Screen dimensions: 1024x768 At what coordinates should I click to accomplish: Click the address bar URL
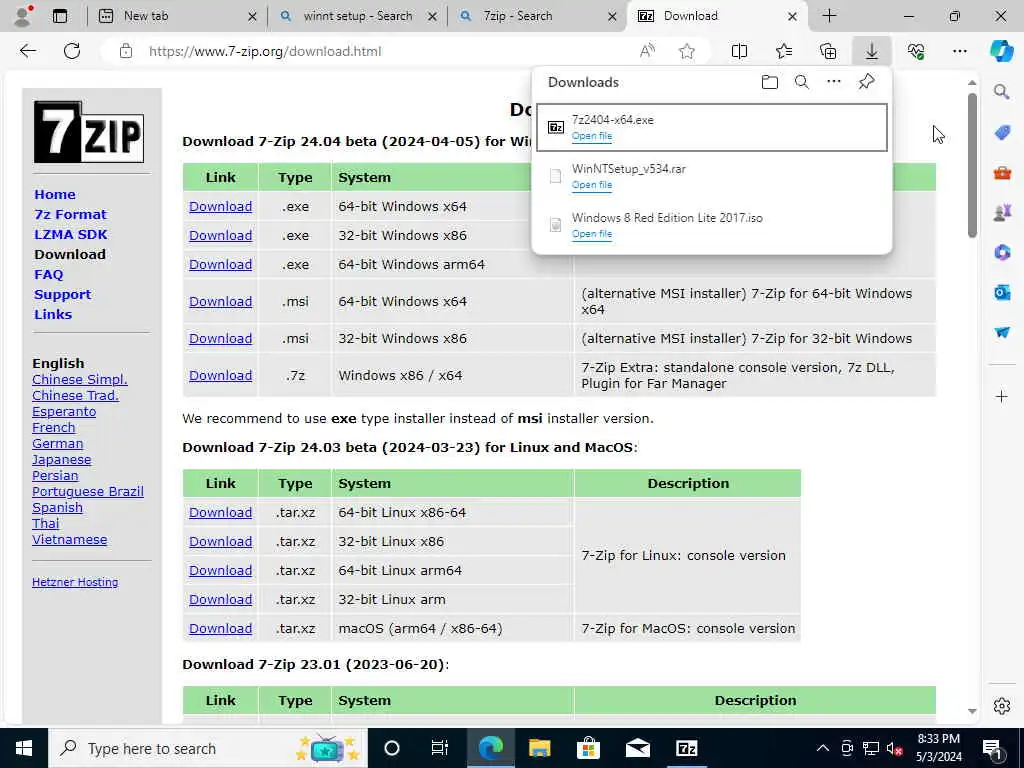(264, 51)
